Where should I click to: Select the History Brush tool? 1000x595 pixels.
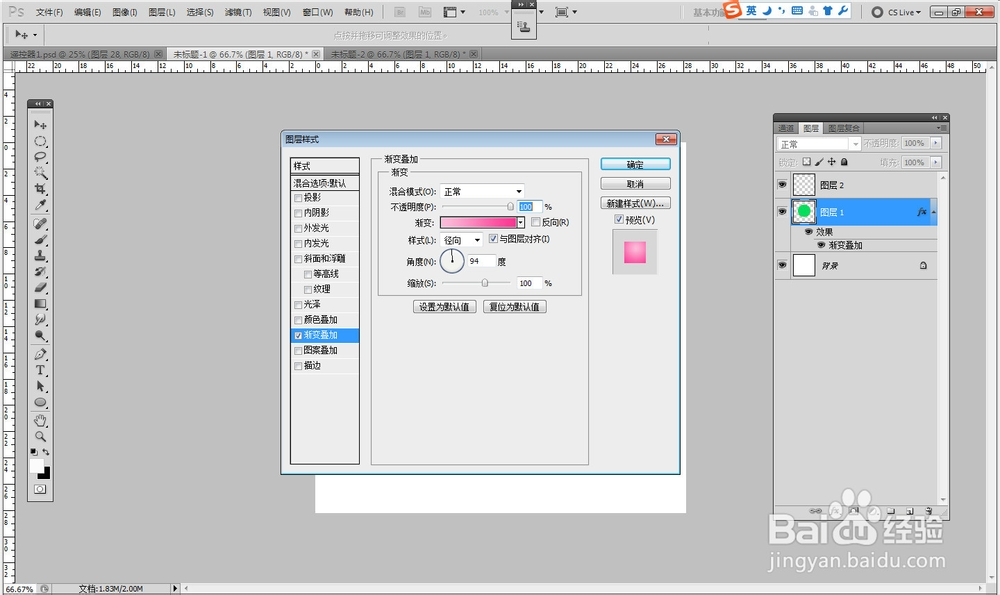pyautogui.click(x=40, y=272)
